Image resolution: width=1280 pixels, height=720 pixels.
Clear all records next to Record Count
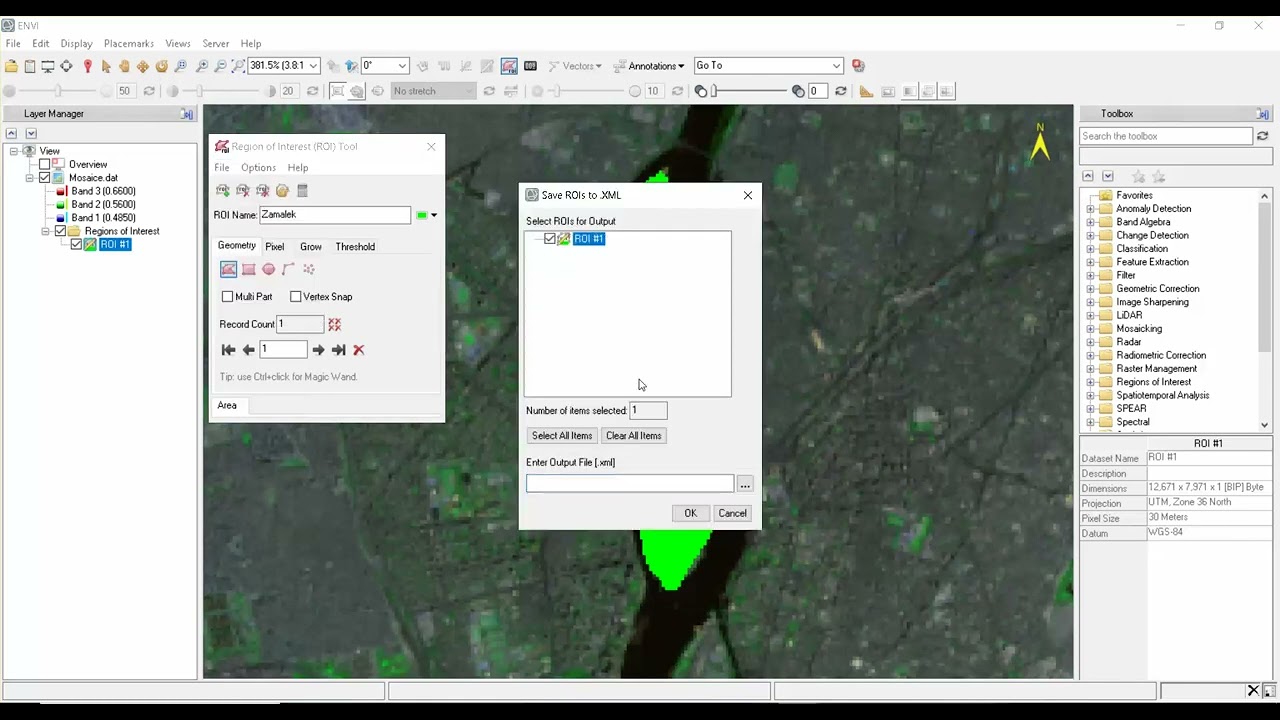pyautogui.click(x=334, y=324)
